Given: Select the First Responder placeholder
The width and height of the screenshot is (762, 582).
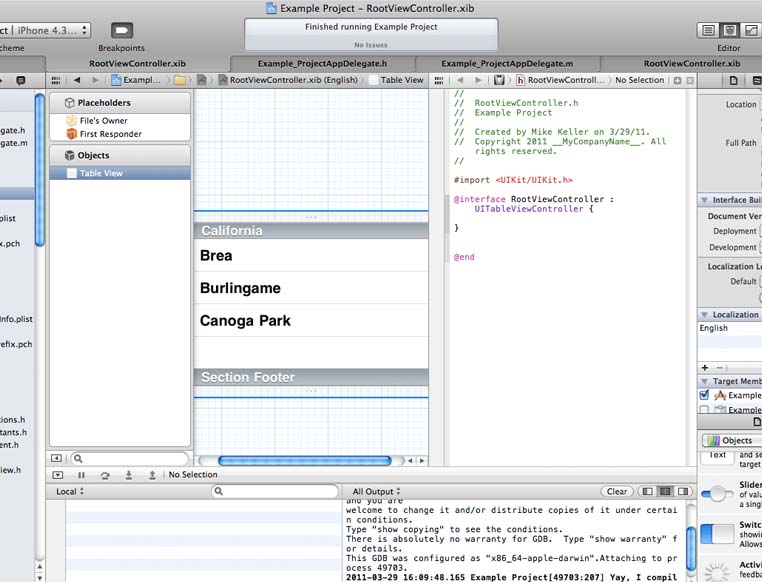Looking at the screenshot, I should [120, 134].
